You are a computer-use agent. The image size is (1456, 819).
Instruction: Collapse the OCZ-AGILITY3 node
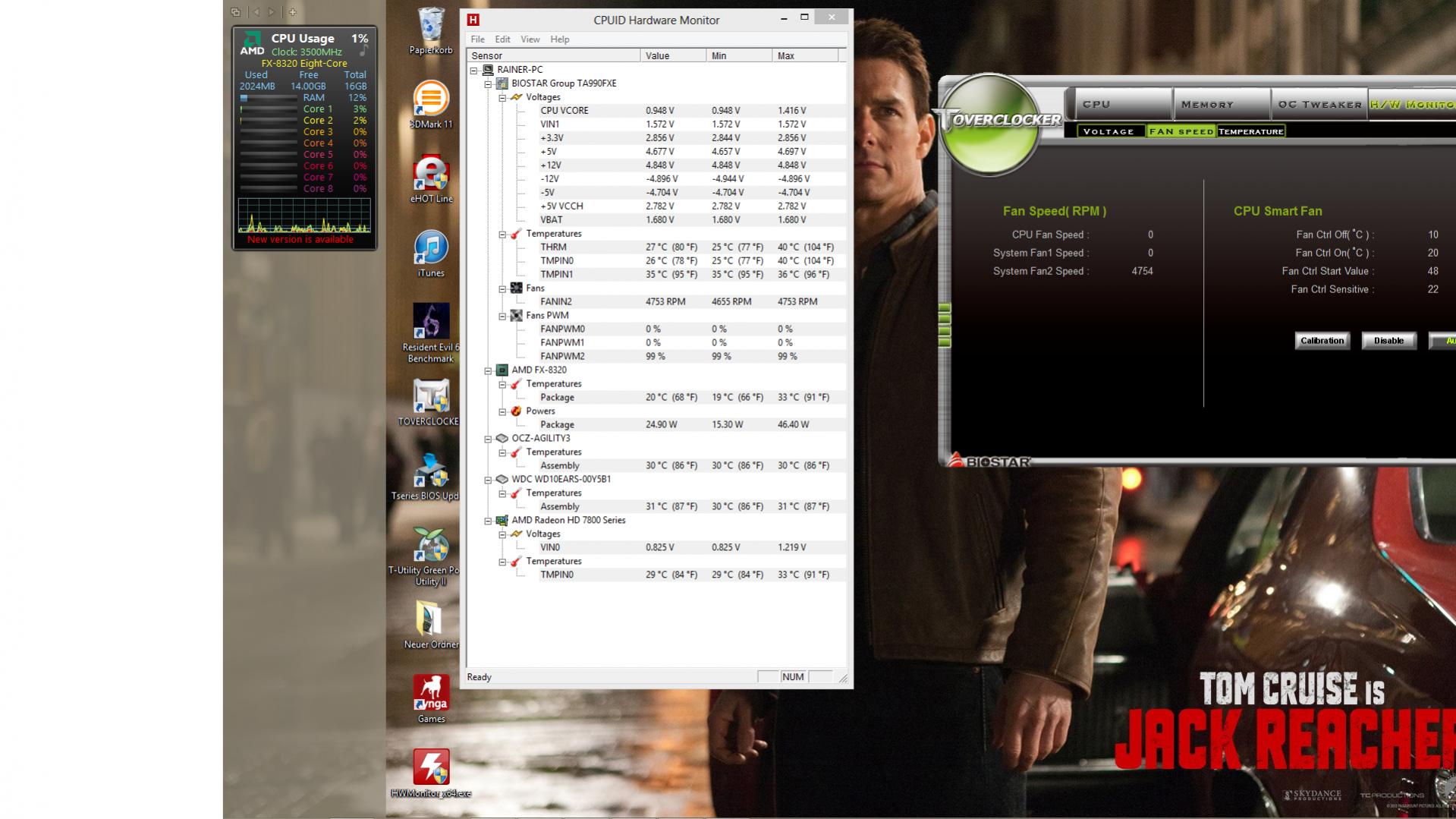(x=489, y=439)
